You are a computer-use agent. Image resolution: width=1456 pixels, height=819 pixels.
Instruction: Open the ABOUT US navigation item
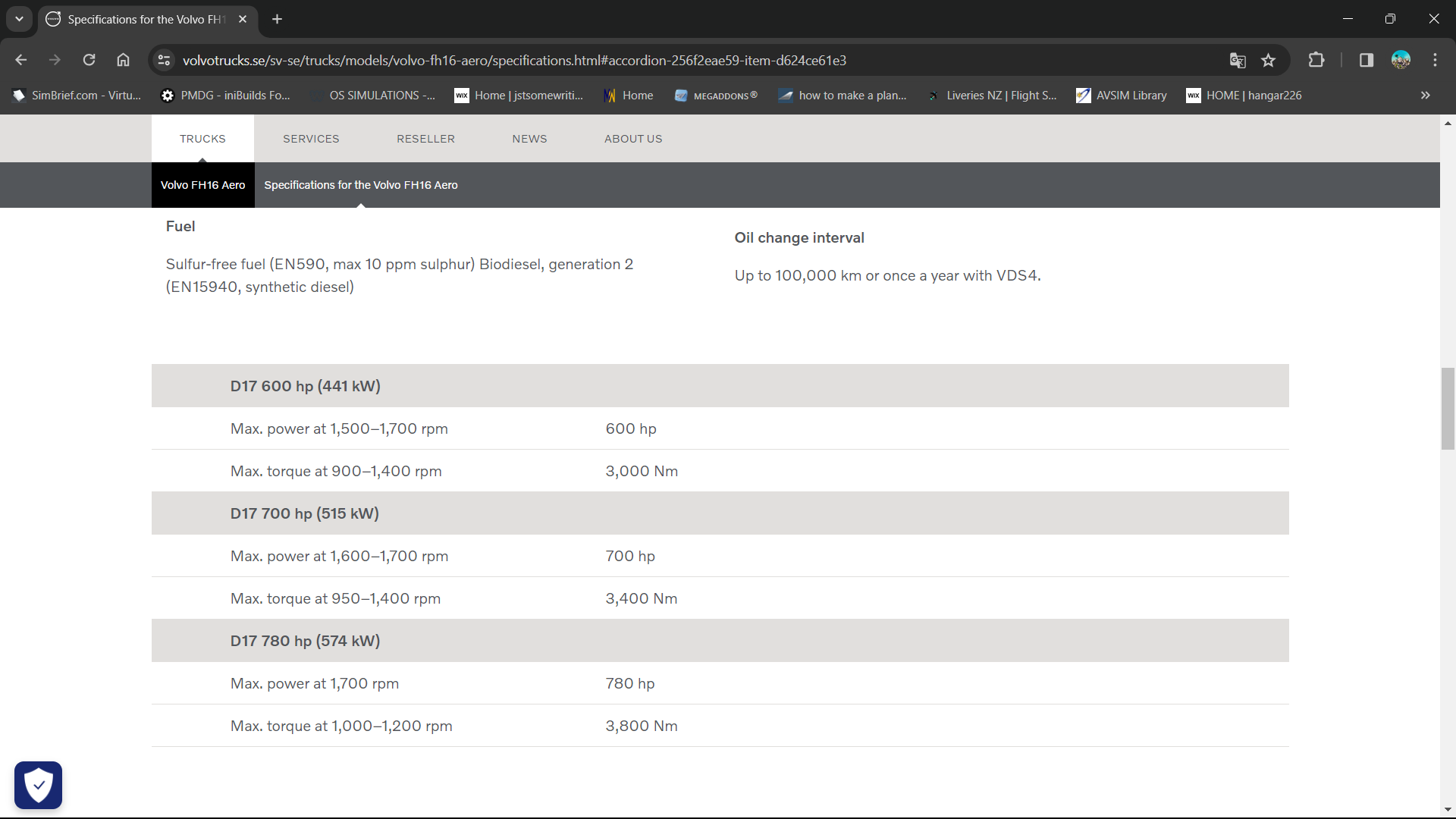(x=633, y=139)
